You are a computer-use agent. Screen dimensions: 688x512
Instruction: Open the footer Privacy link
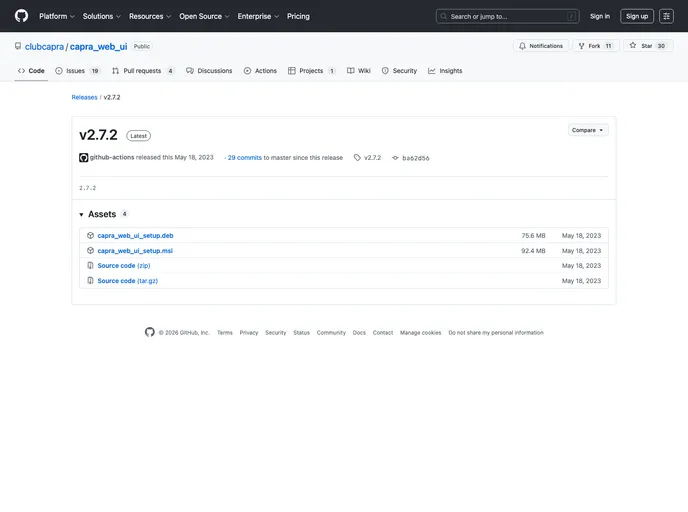pos(249,333)
